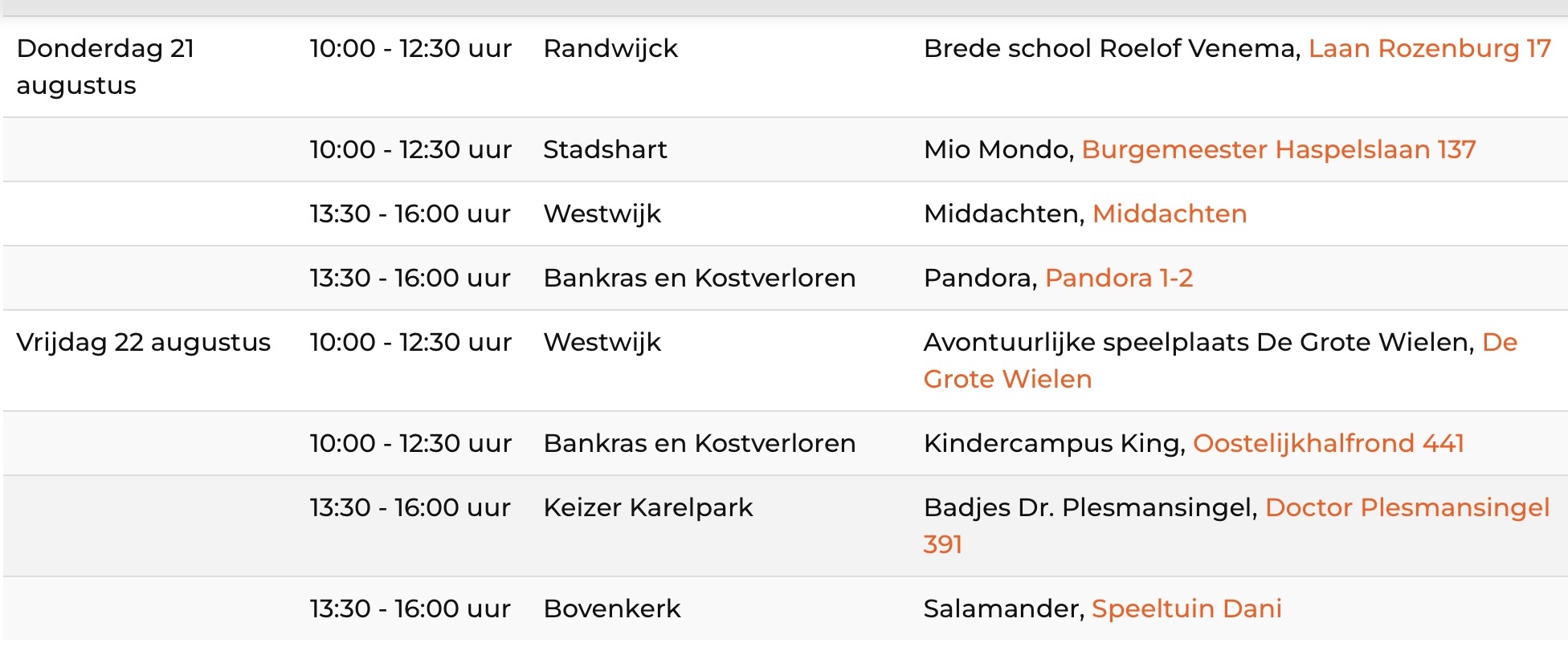Image resolution: width=1568 pixels, height=647 pixels.
Task: Open the Burgemeester Haspelslaan 137 link
Action: point(1279,150)
